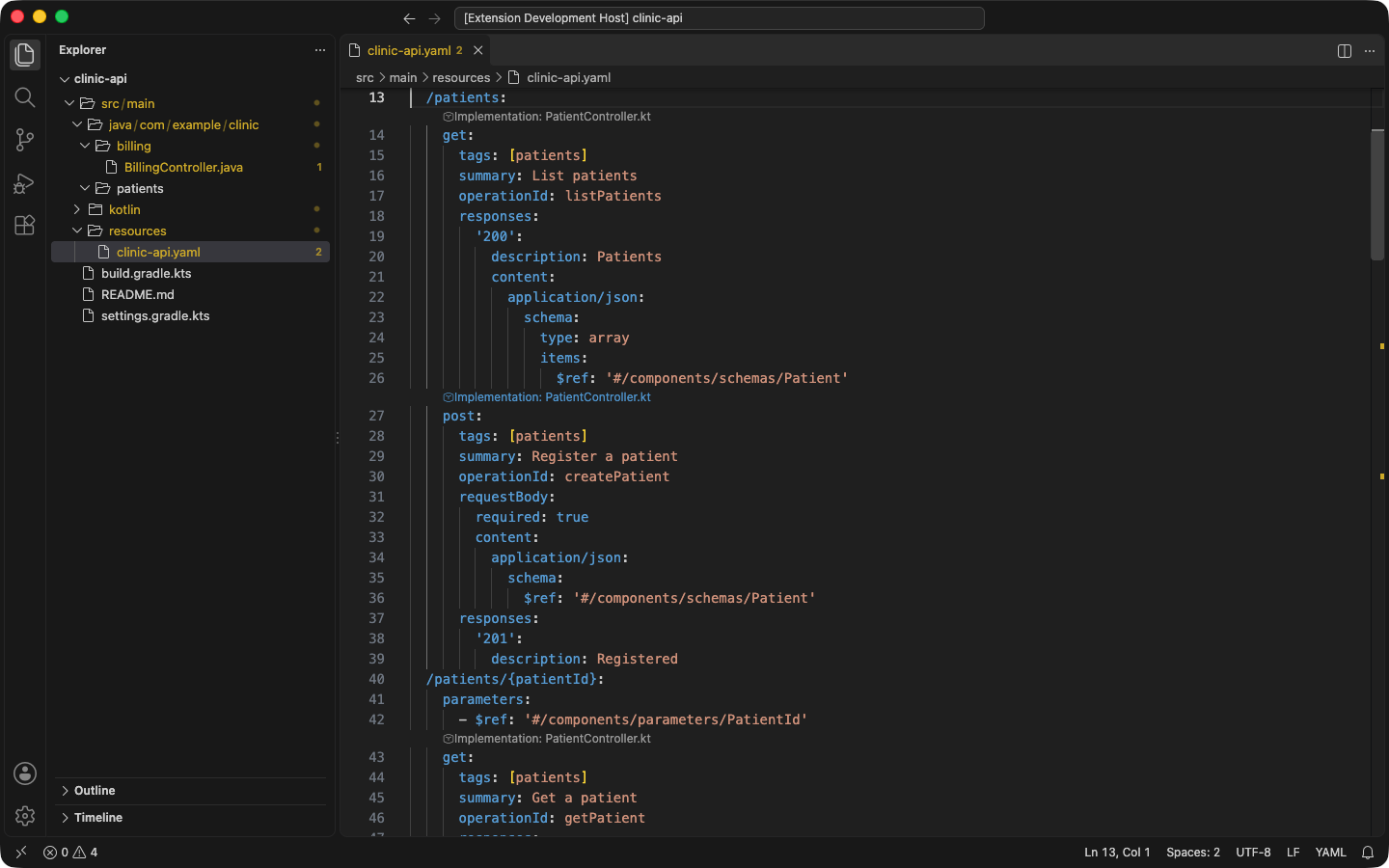The image size is (1389, 868).
Task: Open the Accounts menu icon
Action: click(25, 773)
